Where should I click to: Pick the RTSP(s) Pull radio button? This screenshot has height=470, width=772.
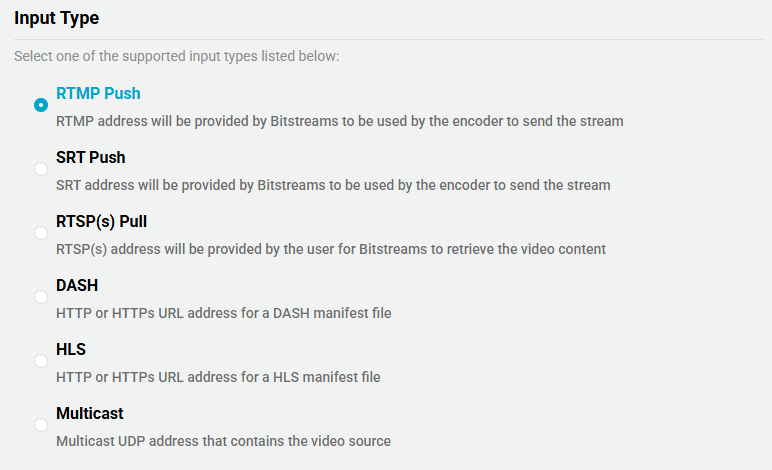(41, 233)
